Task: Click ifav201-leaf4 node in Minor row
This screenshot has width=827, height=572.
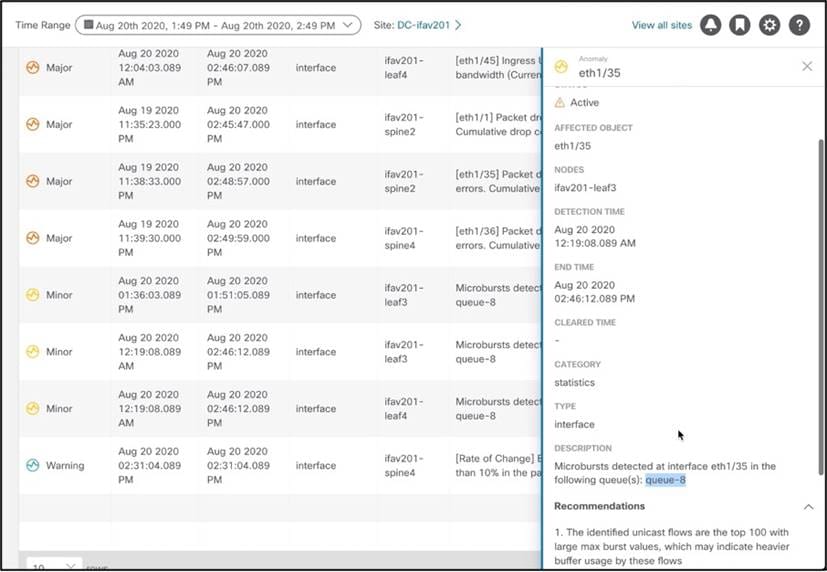Action: tap(403, 409)
